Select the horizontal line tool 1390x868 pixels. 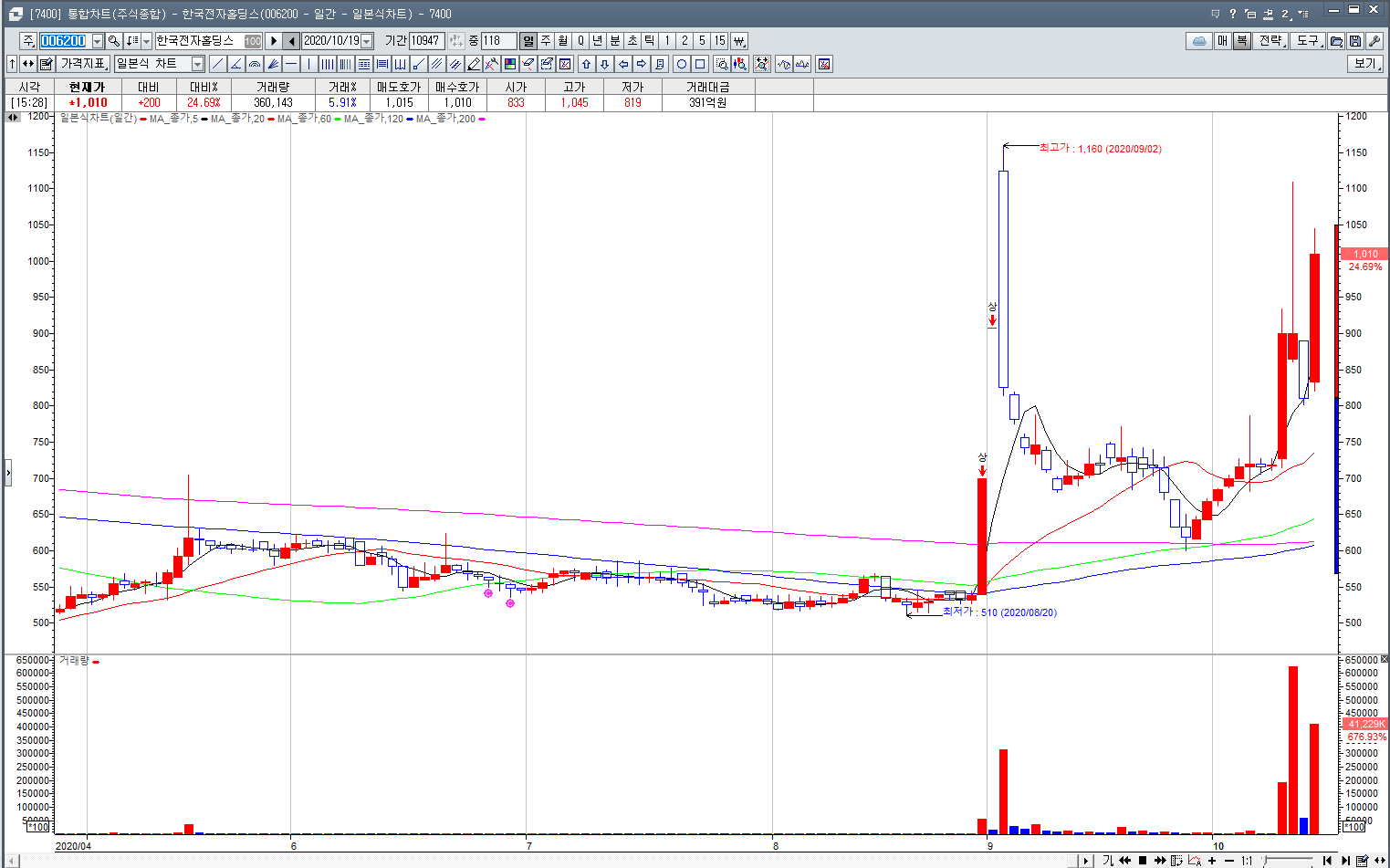pos(291,64)
